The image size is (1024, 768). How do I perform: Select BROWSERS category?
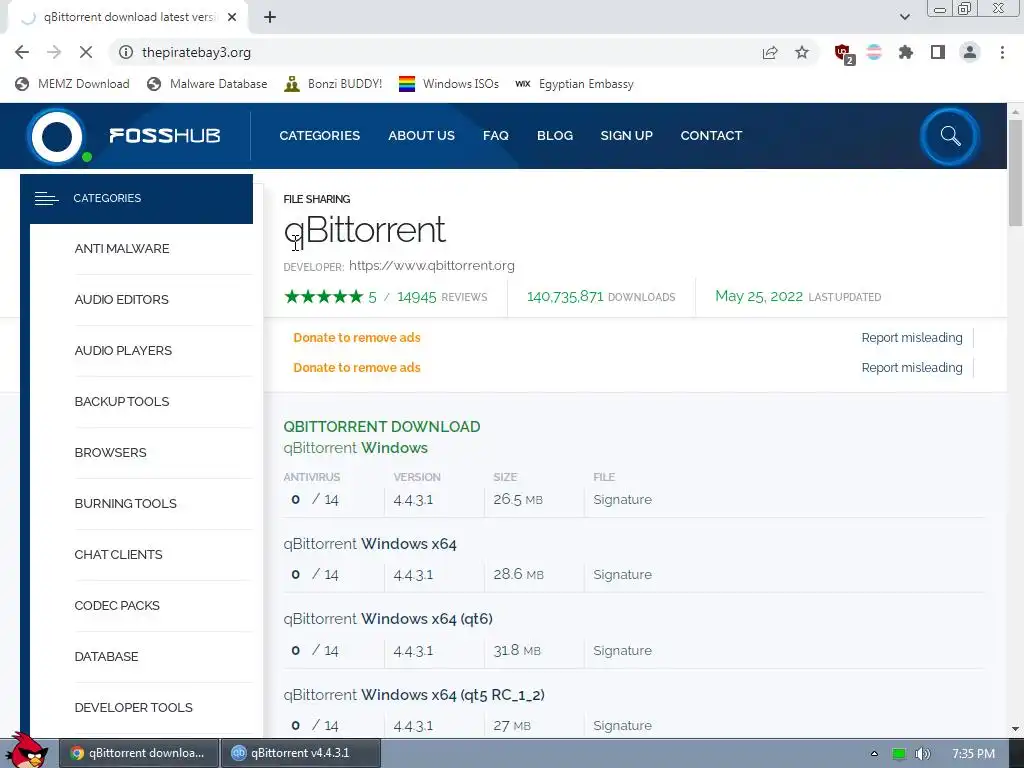pos(110,452)
